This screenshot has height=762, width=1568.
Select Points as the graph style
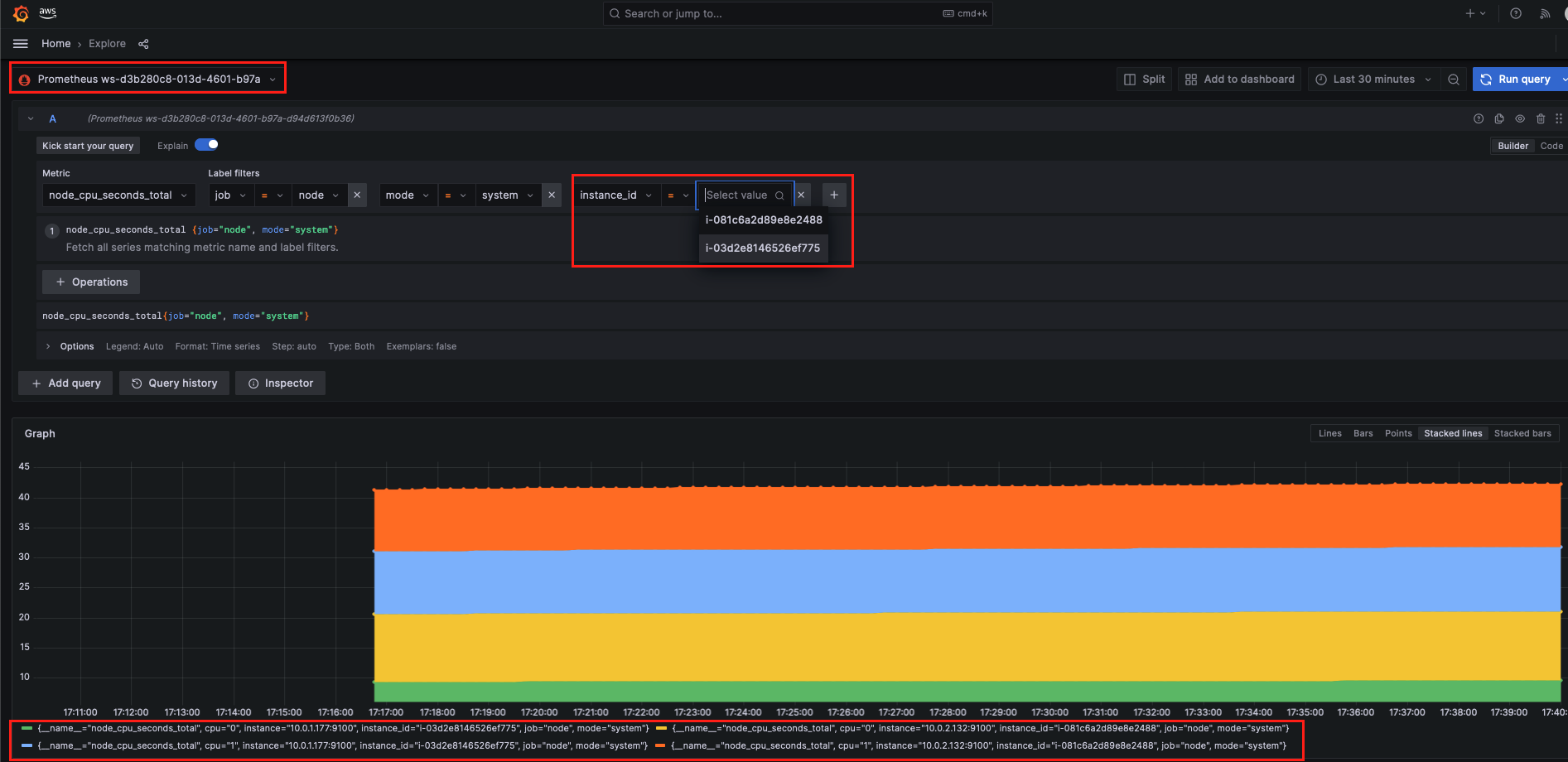[x=1398, y=432]
